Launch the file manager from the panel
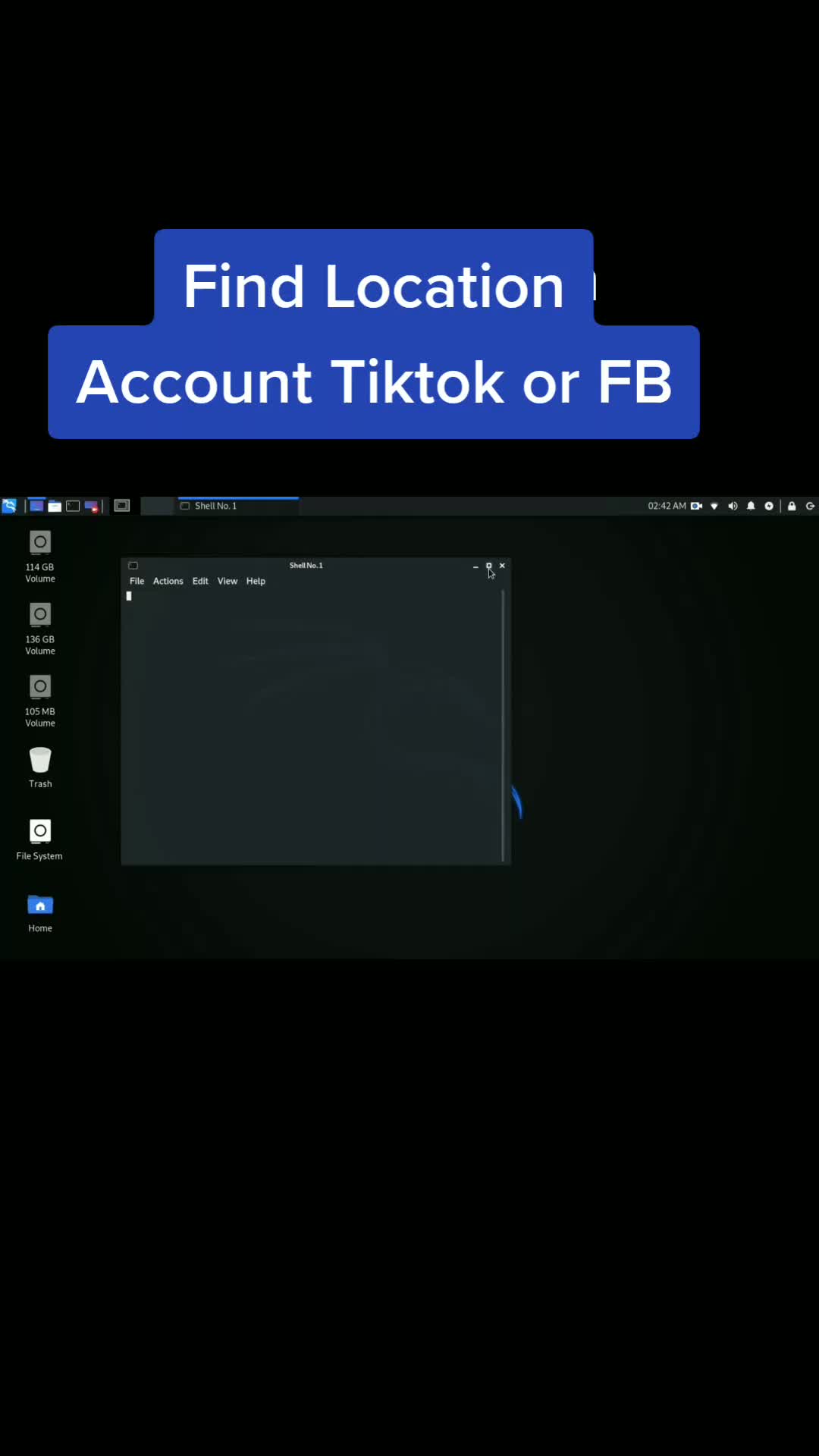The height and width of the screenshot is (1456, 819). [55, 506]
